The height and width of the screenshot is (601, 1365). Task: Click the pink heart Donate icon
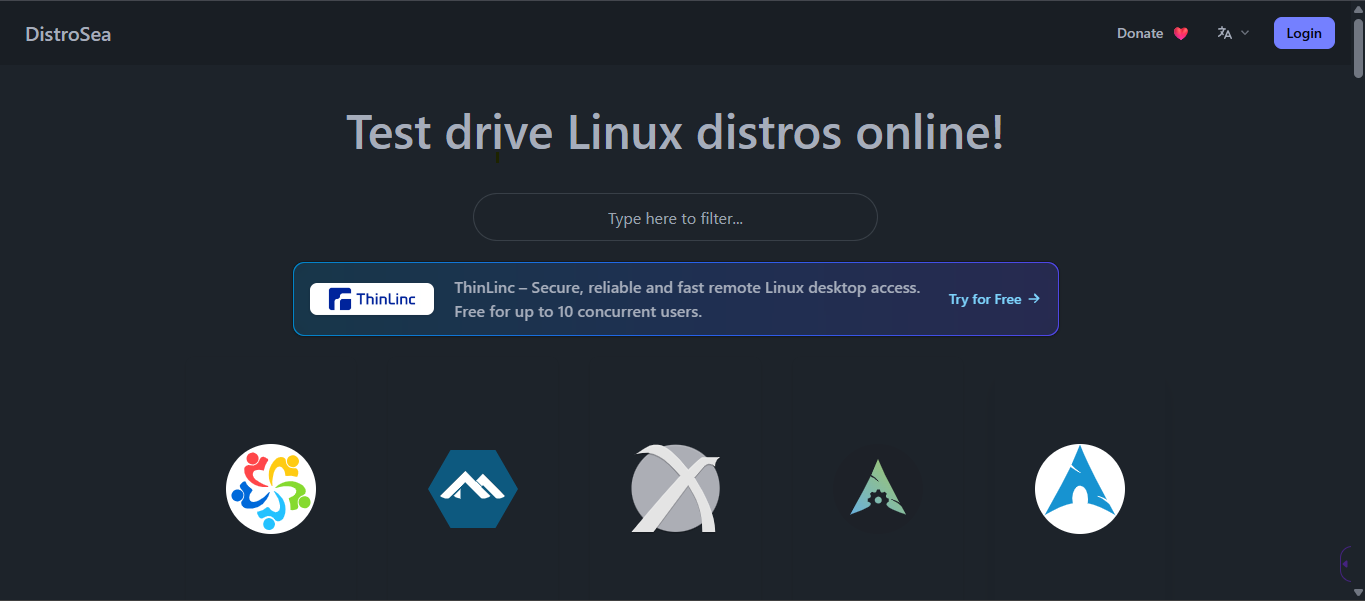tap(1181, 33)
